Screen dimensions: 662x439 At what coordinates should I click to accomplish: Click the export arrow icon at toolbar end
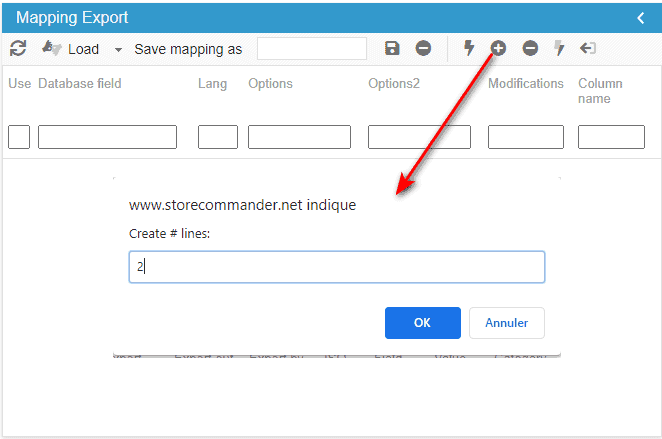coord(588,48)
